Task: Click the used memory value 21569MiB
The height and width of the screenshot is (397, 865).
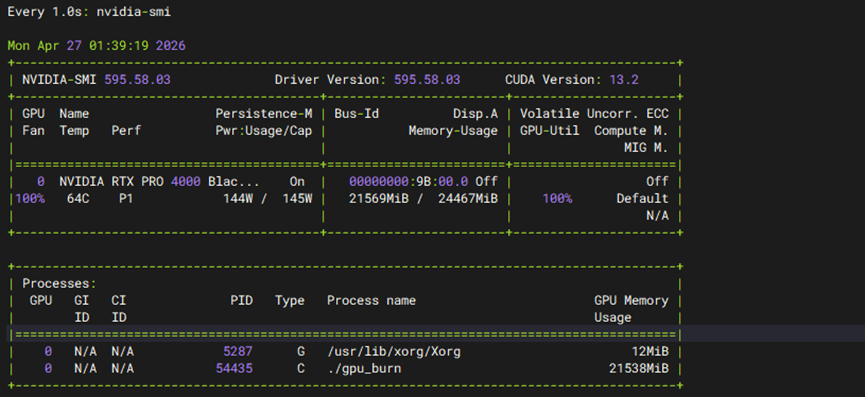Action: tap(379, 198)
